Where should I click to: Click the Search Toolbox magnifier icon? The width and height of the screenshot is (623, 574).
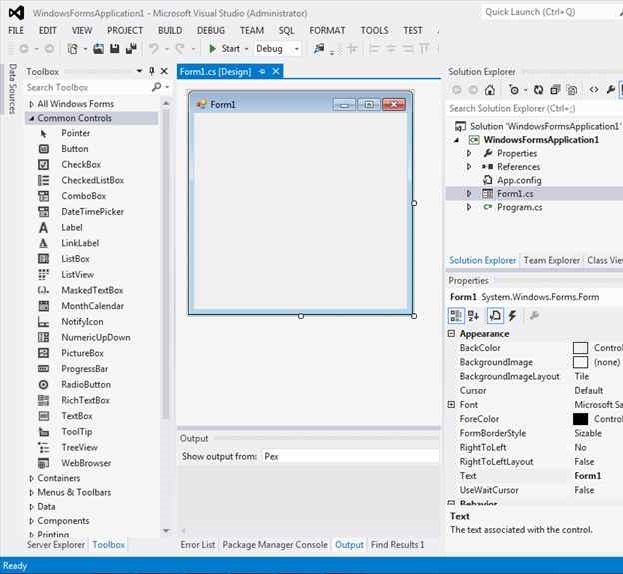click(157, 87)
